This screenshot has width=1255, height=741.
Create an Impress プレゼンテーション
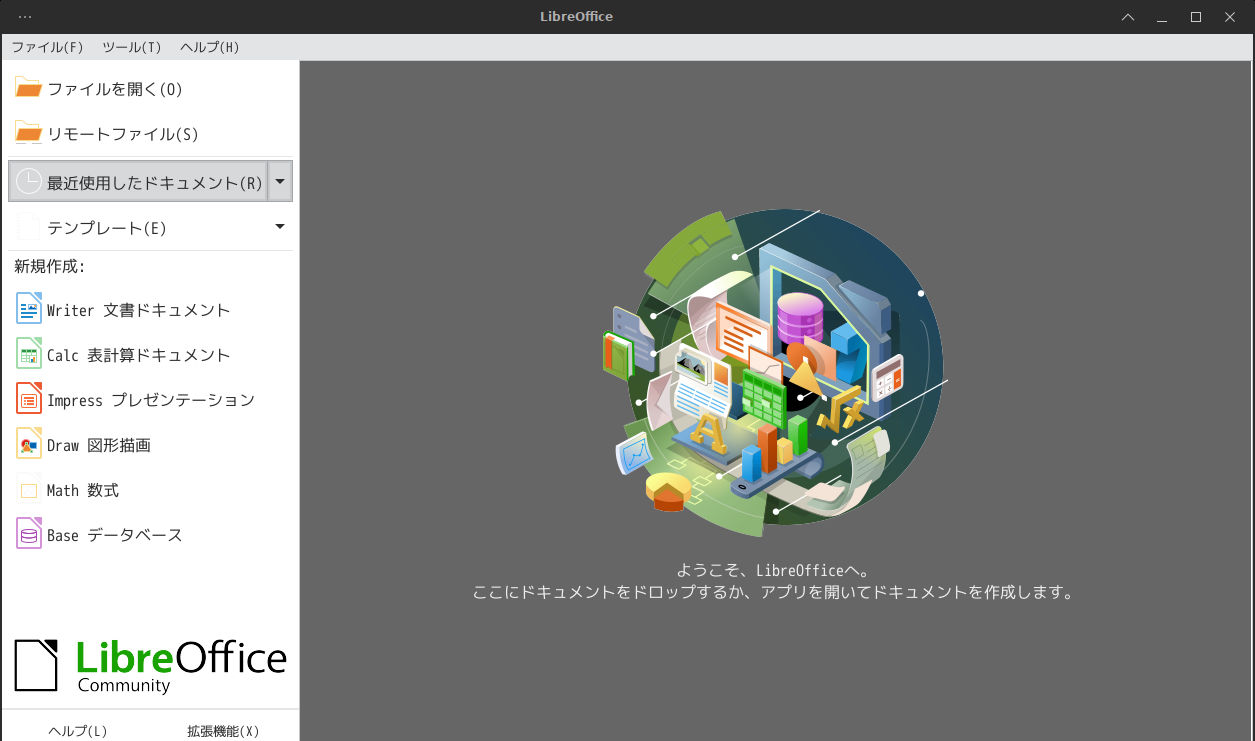(x=150, y=399)
